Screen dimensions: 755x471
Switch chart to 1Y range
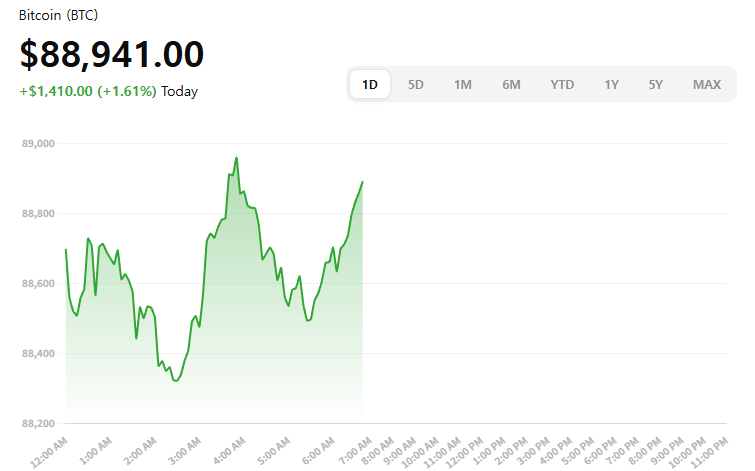pos(611,85)
